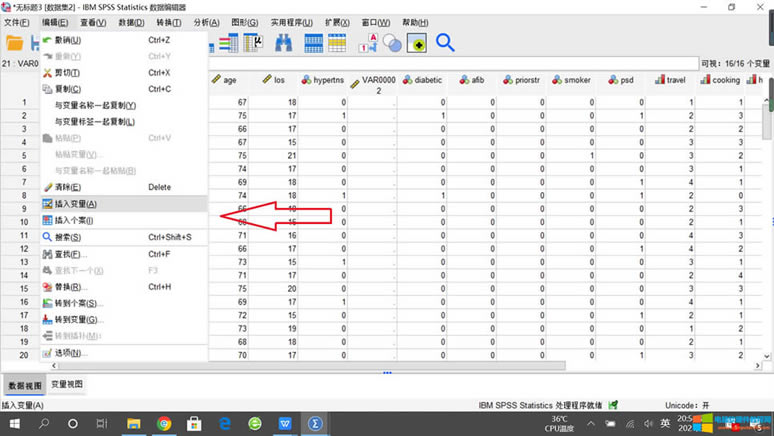Image resolution: width=774 pixels, height=436 pixels.
Task: Click the green plus toolbar icon
Action: (x=417, y=43)
